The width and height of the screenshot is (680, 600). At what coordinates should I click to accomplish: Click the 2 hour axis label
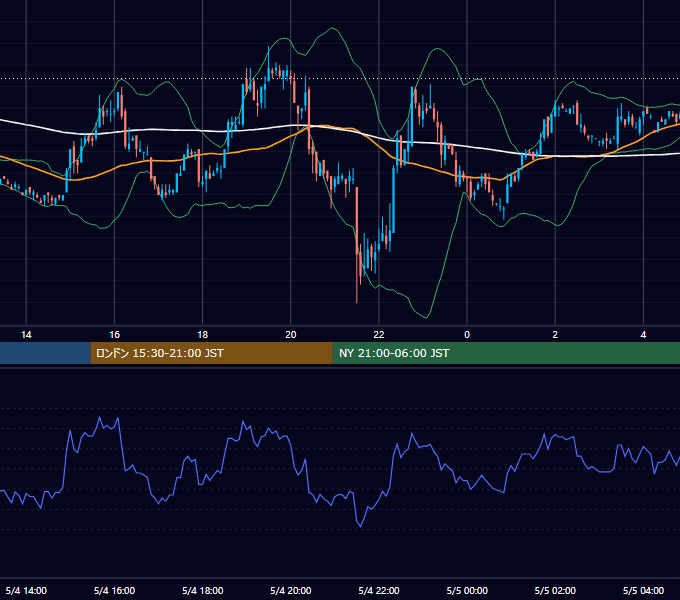click(555, 335)
